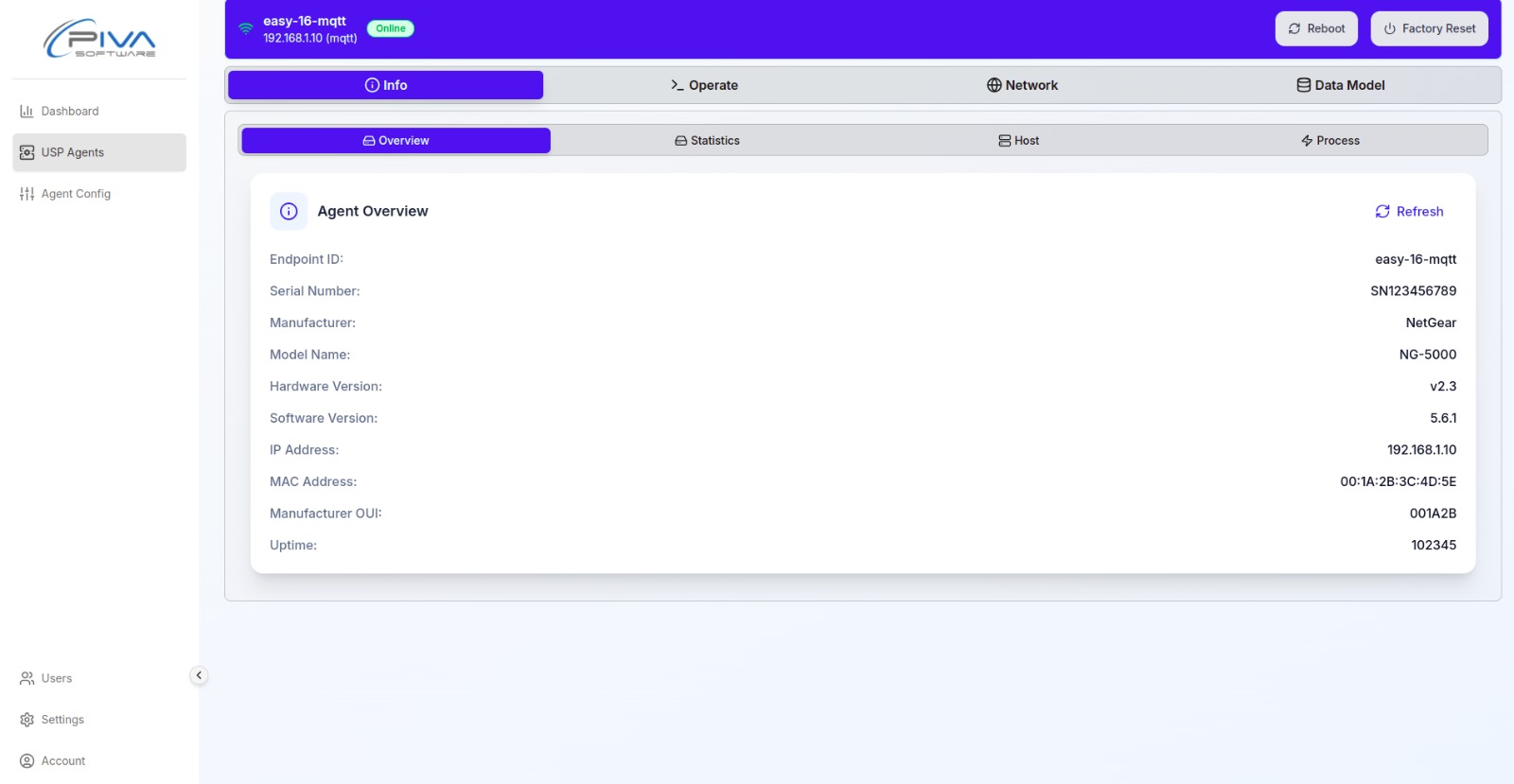Refresh the Agent Overview data
The width and height of the screenshot is (1514, 784).
[1409, 212]
